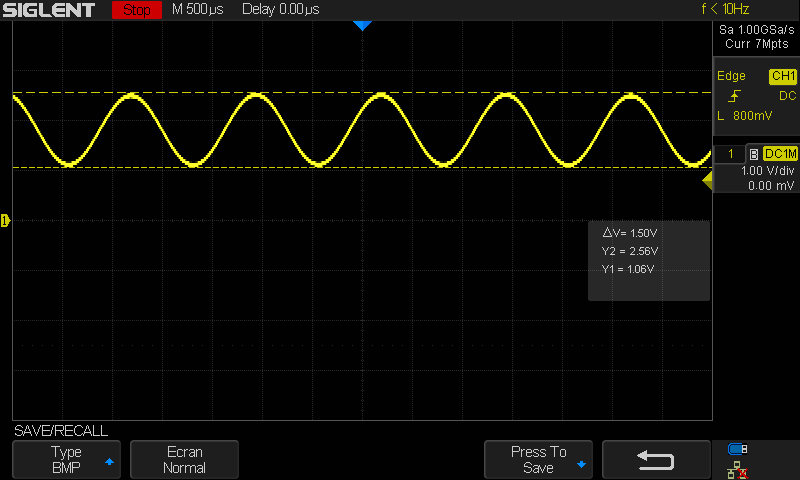Click the DC1M coupling badge
The image size is (800, 480).
[x=781, y=154]
